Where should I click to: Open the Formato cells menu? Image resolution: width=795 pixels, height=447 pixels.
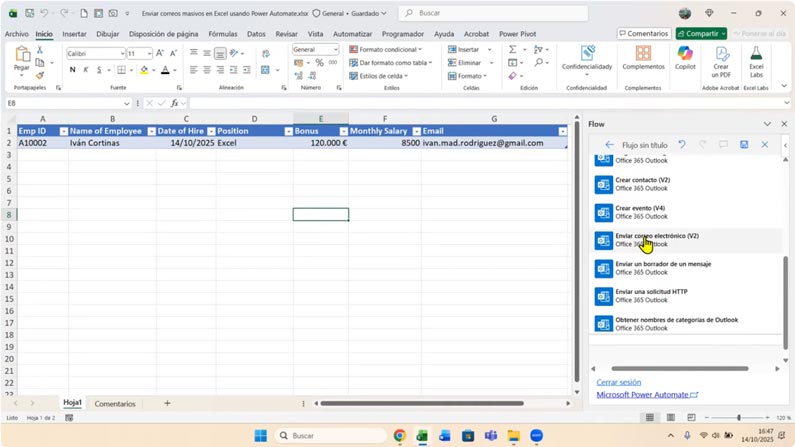click(467, 76)
